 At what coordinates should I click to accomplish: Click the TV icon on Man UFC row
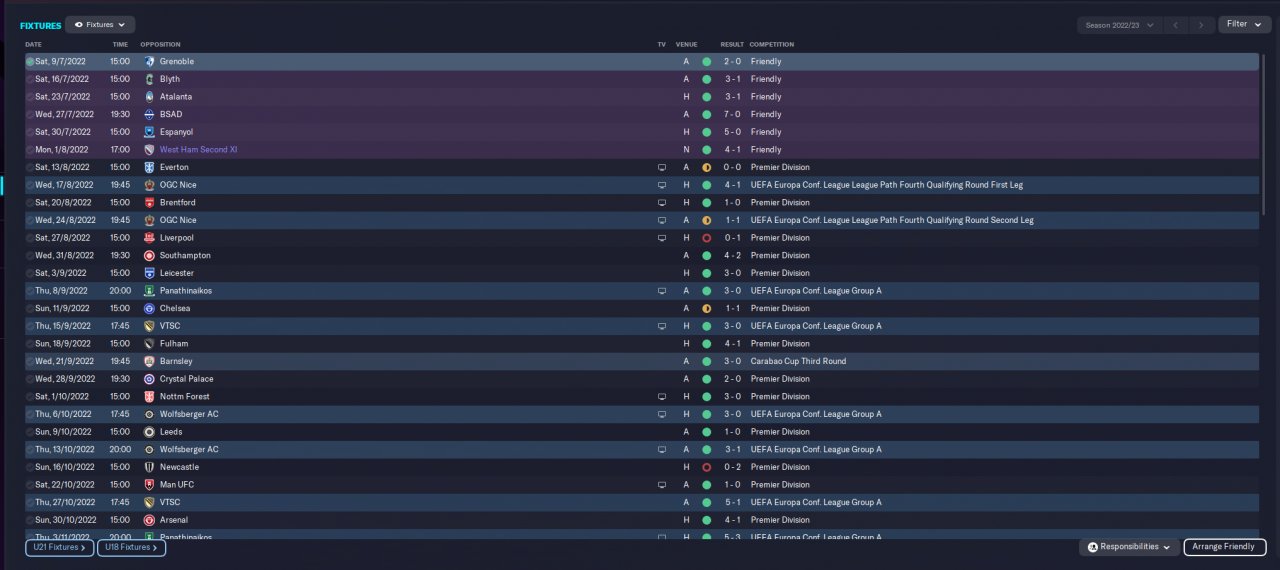pos(661,485)
